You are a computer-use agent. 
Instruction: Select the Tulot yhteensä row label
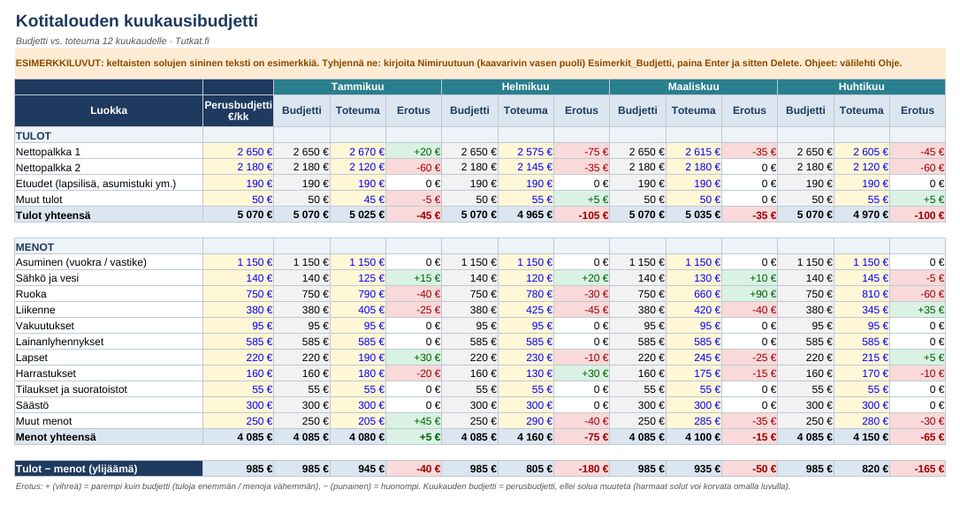109,215
